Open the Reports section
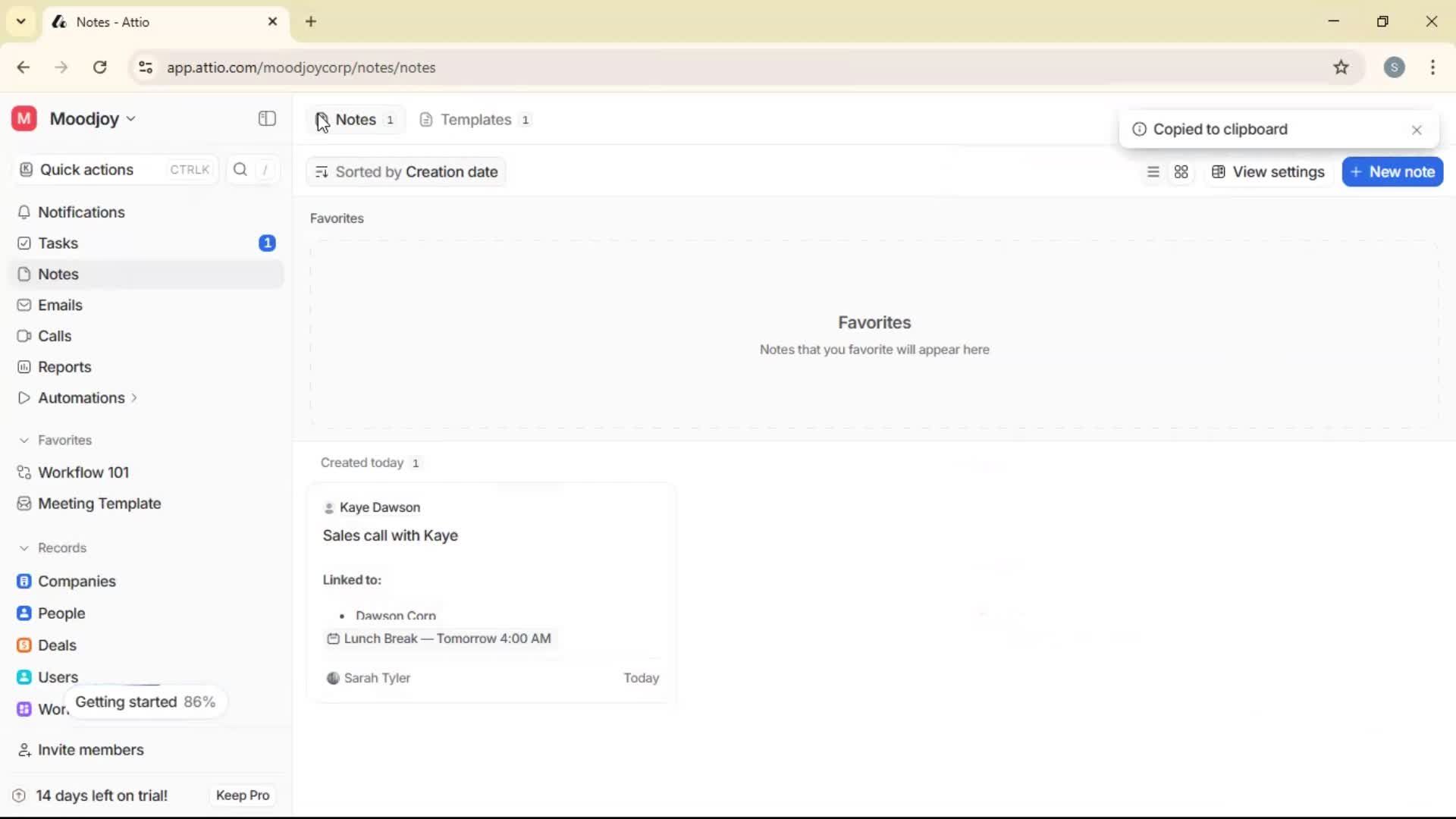Image resolution: width=1456 pixels, height=819 pixels. point(63,366)
